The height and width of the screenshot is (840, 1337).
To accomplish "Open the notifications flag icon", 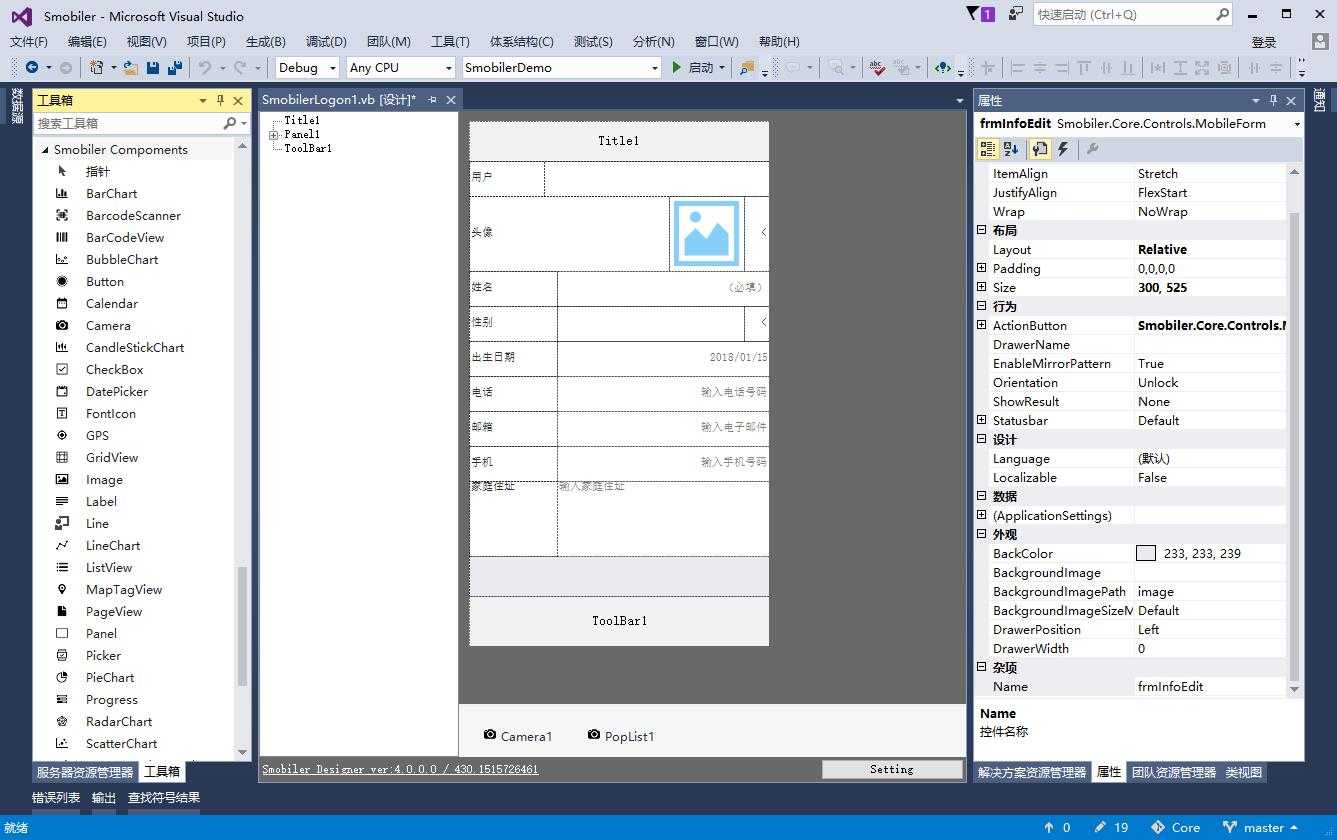I will pos(979,14).
